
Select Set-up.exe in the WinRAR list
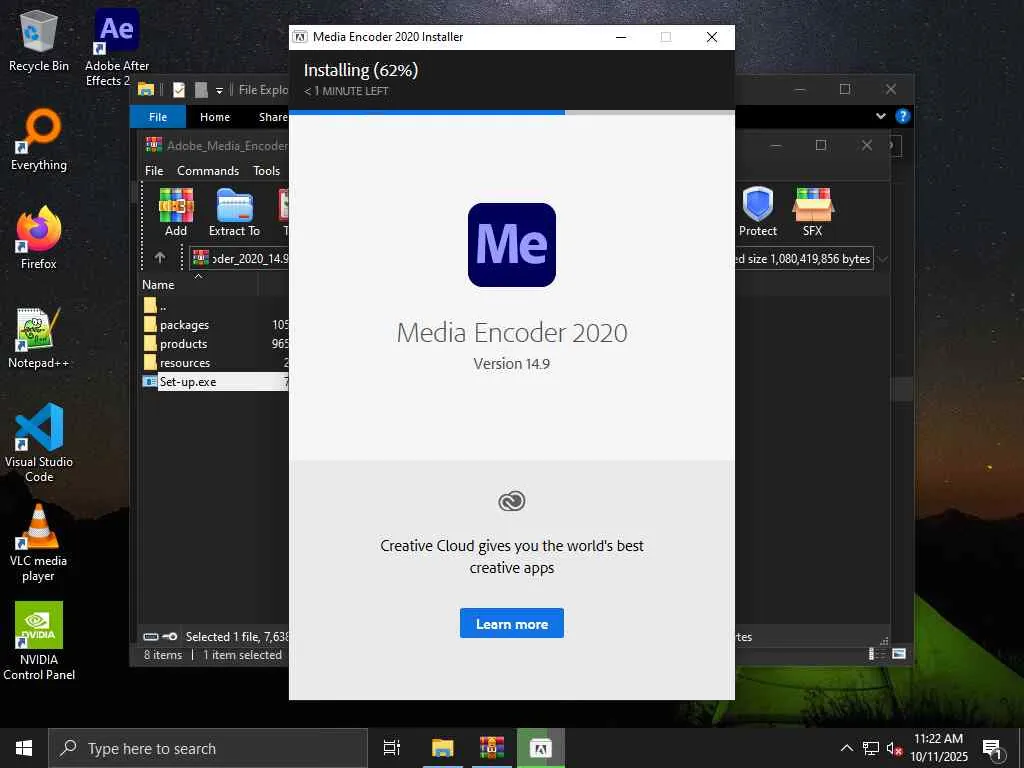pos(214,381)
